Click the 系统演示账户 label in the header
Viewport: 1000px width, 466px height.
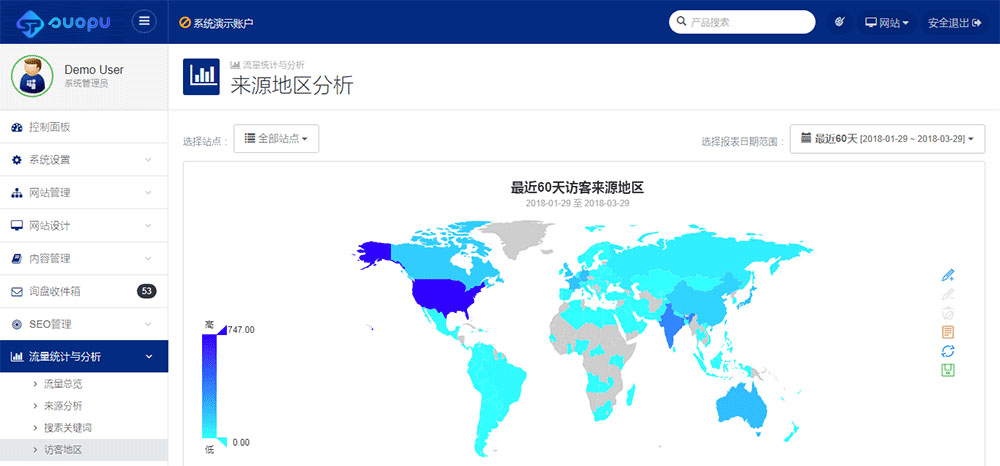tap(223, 23)
